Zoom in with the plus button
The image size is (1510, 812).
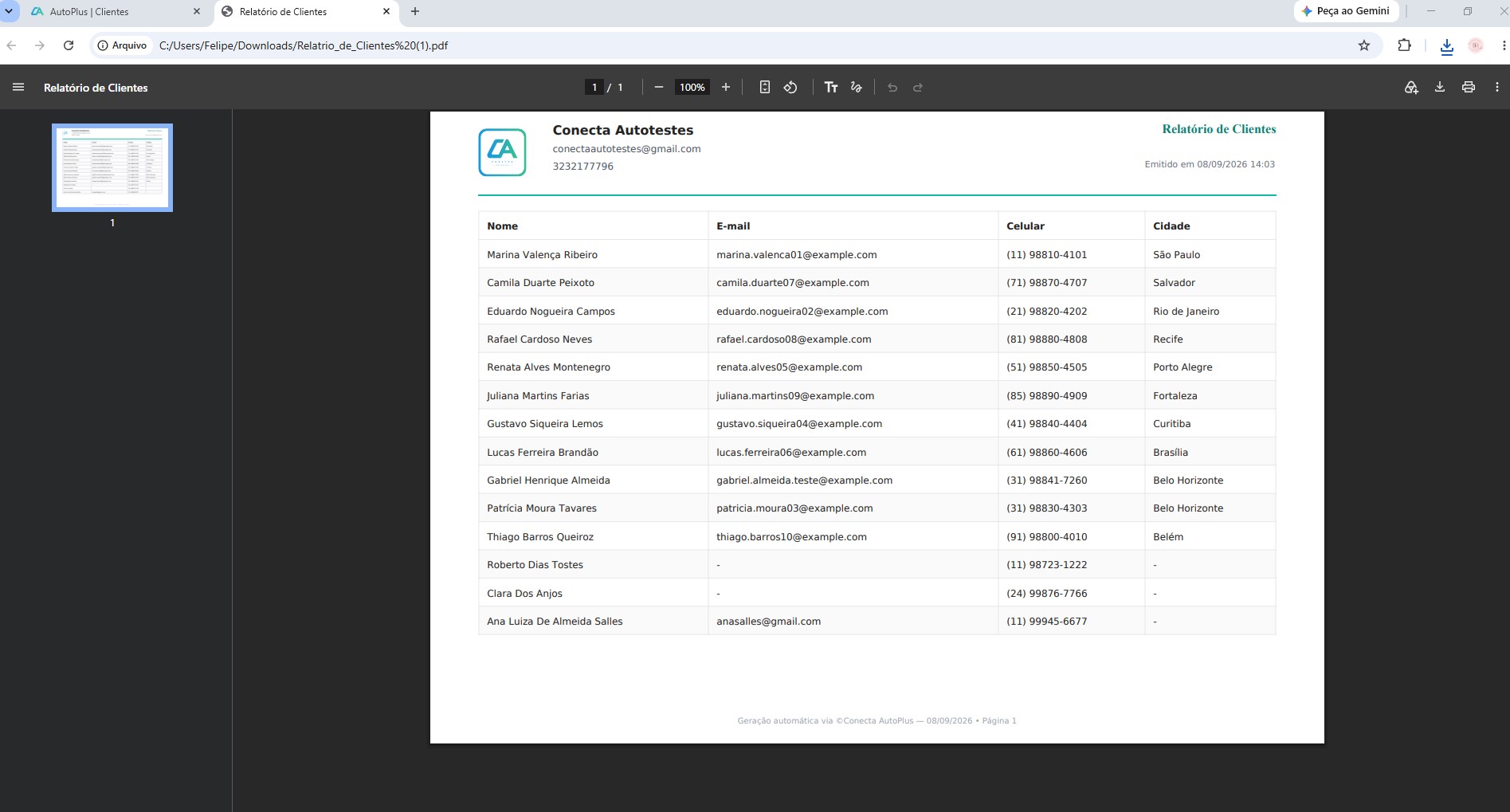click(726, 88)
